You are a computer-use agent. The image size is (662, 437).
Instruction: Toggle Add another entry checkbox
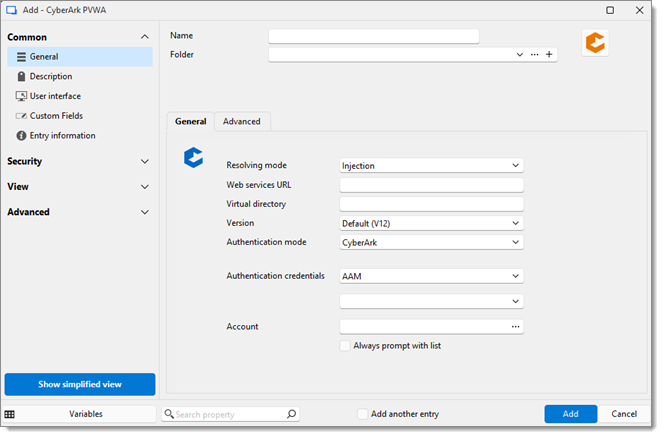coord(362,415)
